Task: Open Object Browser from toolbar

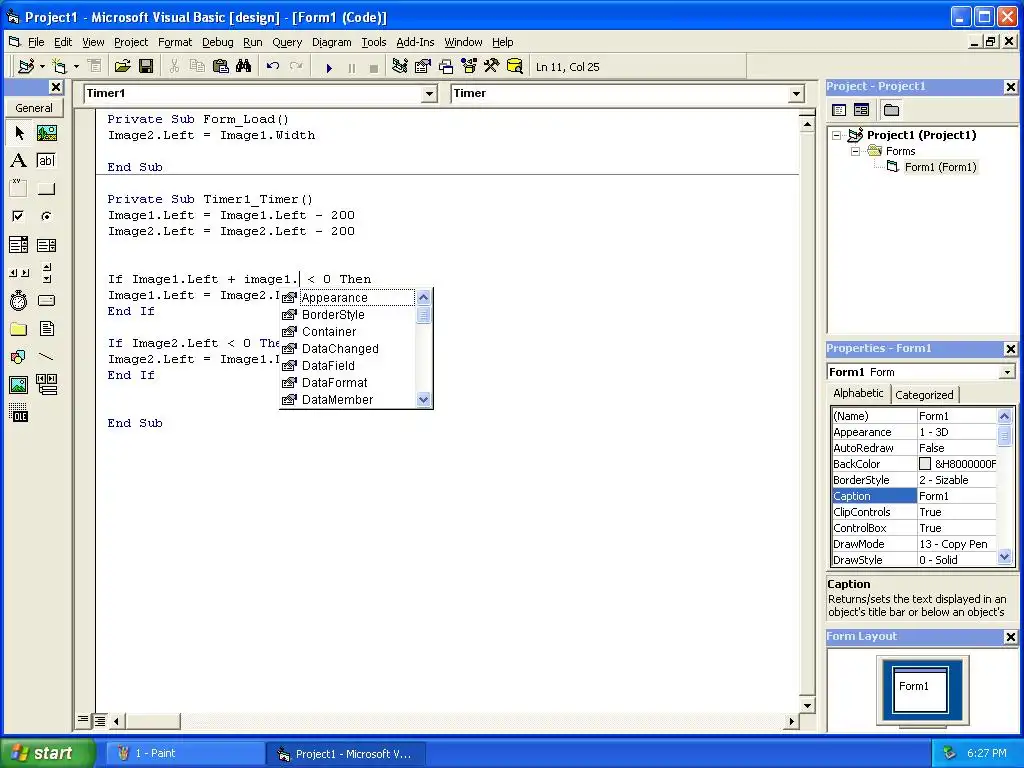Action: [x=469, y=67]
